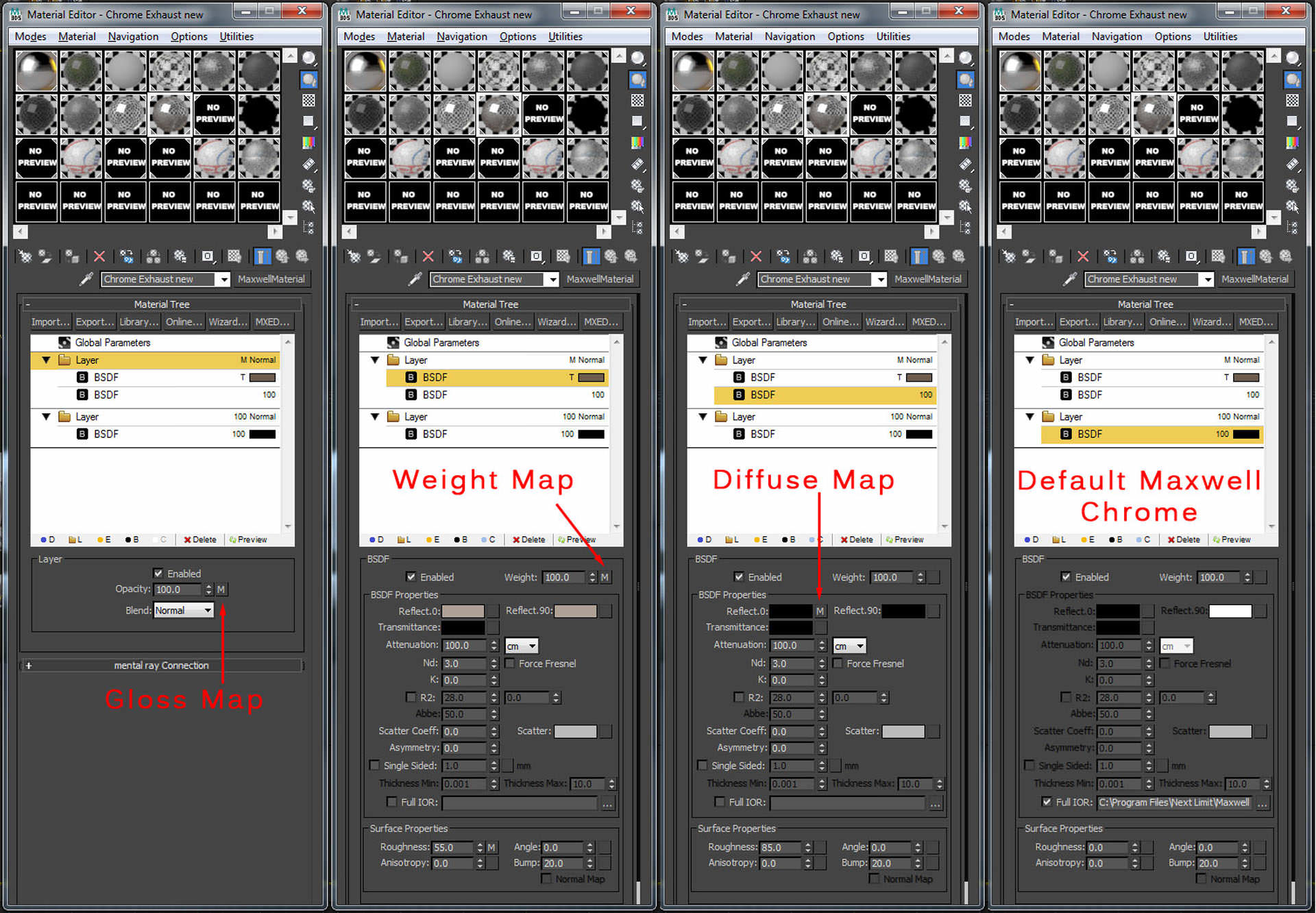Image resolution: width=1316 pixels, height=913 pixels.
Task: Click Weight M map button in second window
Action: (605, 578)
